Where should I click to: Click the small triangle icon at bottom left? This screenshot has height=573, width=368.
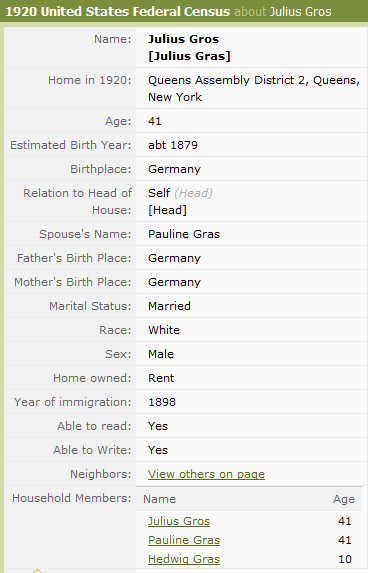pyautogui.click(x=37, y=570)
